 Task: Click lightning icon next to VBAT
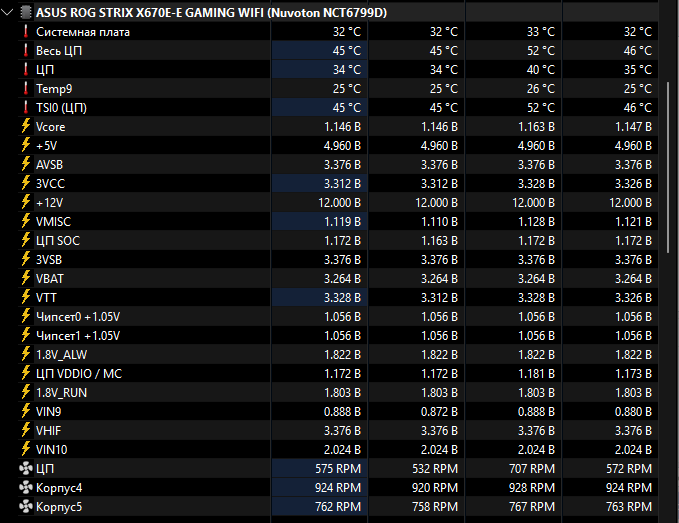tap(26, 278)
